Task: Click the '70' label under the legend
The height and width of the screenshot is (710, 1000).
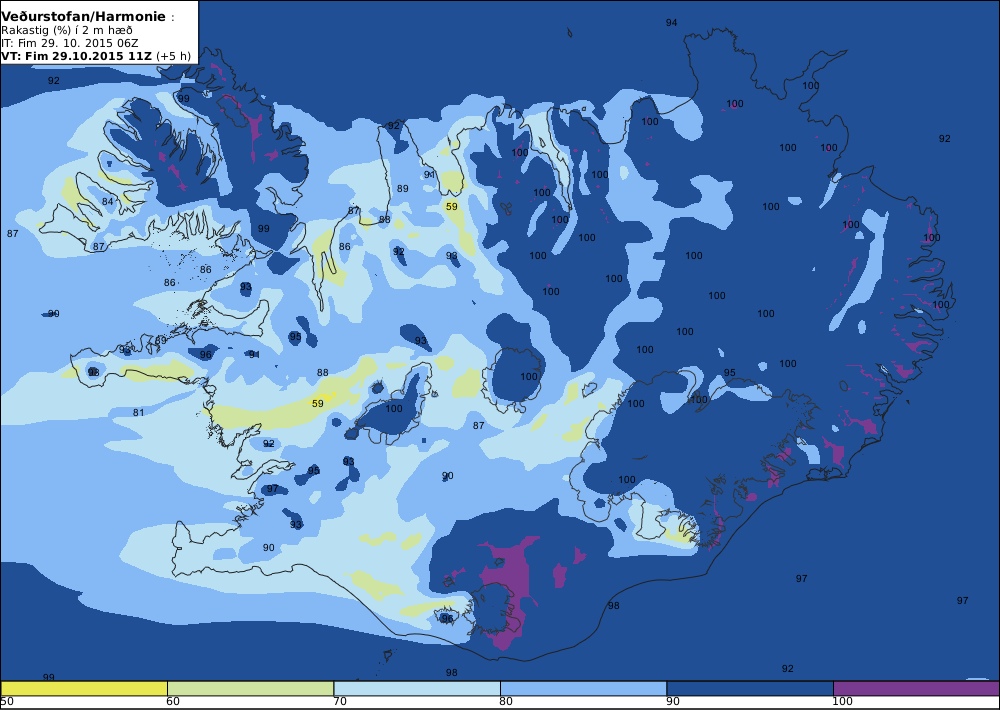Action: click(340, 702)
